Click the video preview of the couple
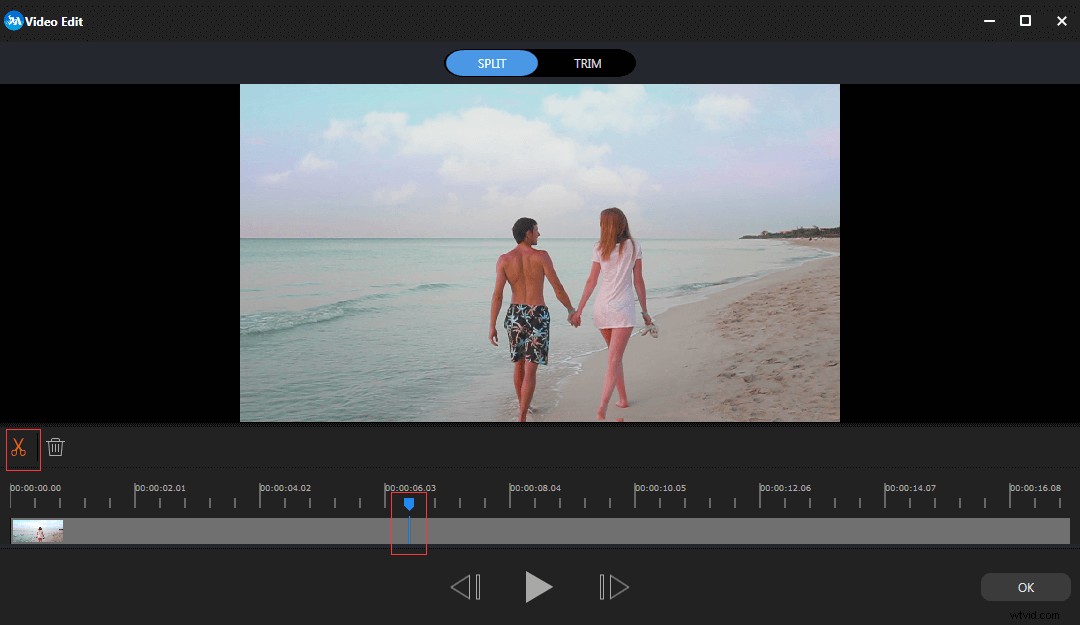The height and width of the screenshot is (625, 1080). click(540, 252)
